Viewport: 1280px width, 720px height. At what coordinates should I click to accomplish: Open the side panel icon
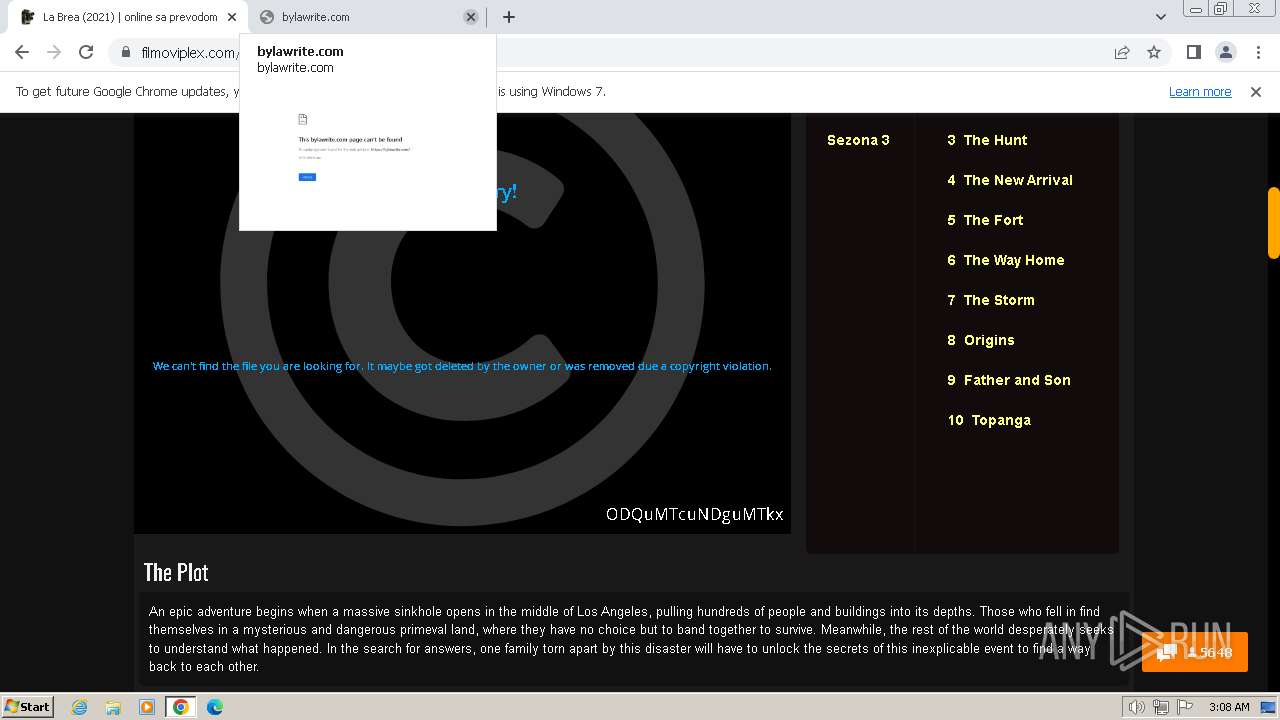point(1193,52)
